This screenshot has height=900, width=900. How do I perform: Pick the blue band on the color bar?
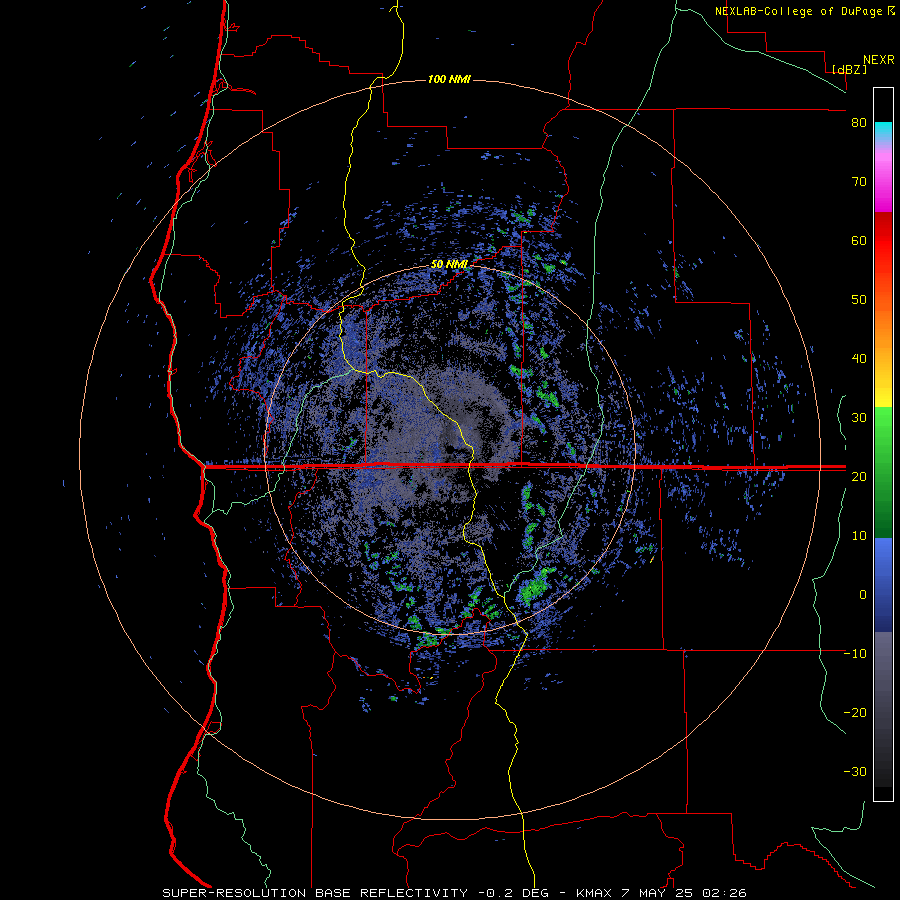883,585
